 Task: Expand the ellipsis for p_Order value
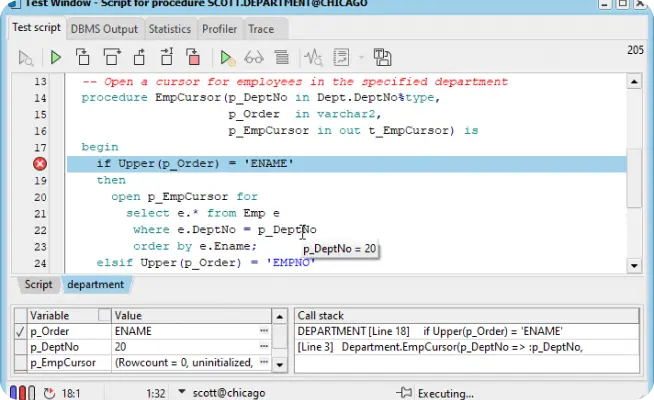(264, 330)
